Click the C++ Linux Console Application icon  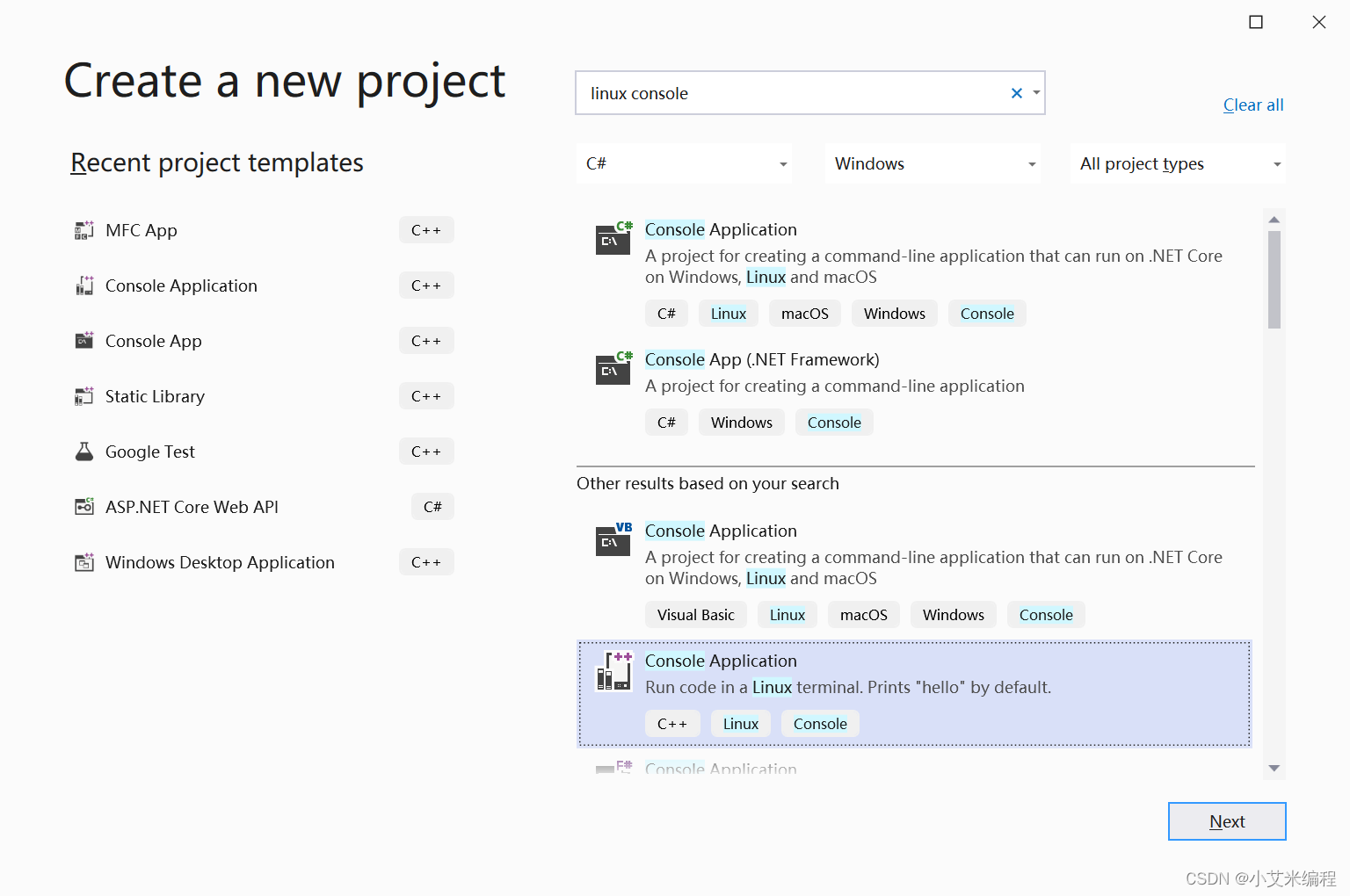tap(614, 671)
